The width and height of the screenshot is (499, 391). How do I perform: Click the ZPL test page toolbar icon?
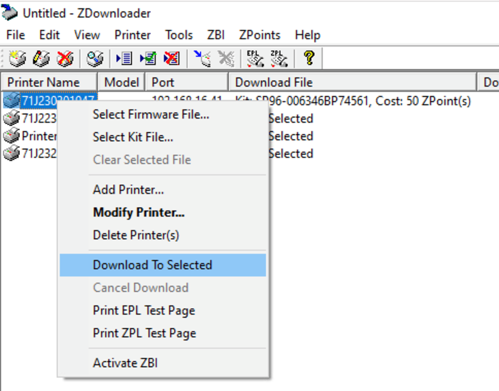(x=279, y=59)
